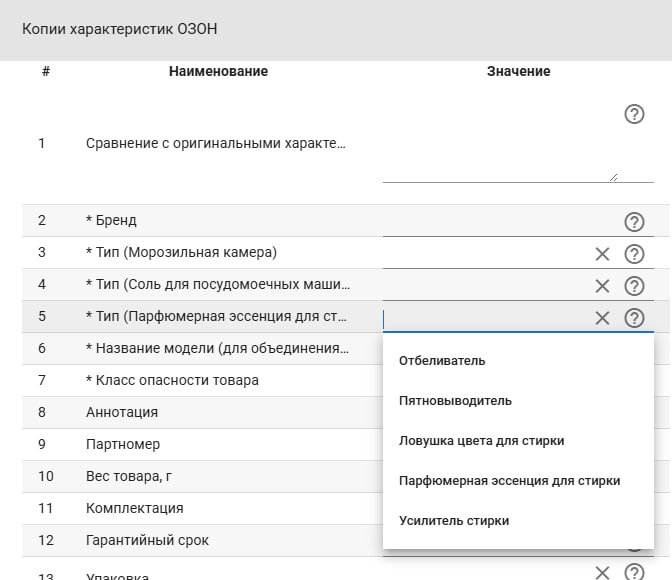The image size is (672, 580).
Task: Pick Ловушка цвета для стирки option
Action: coord(481,441)
